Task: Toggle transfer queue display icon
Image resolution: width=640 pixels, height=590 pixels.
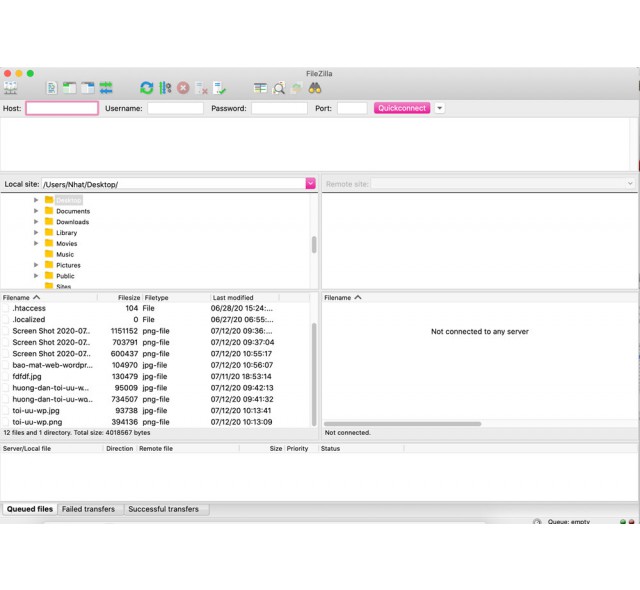Action: click(x=106, y=88)
